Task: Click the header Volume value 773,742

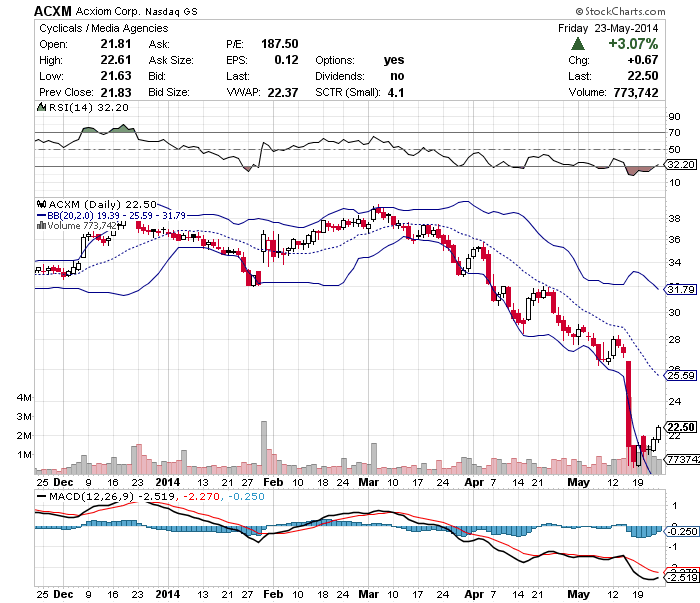Action: click(x=636, y=92)
